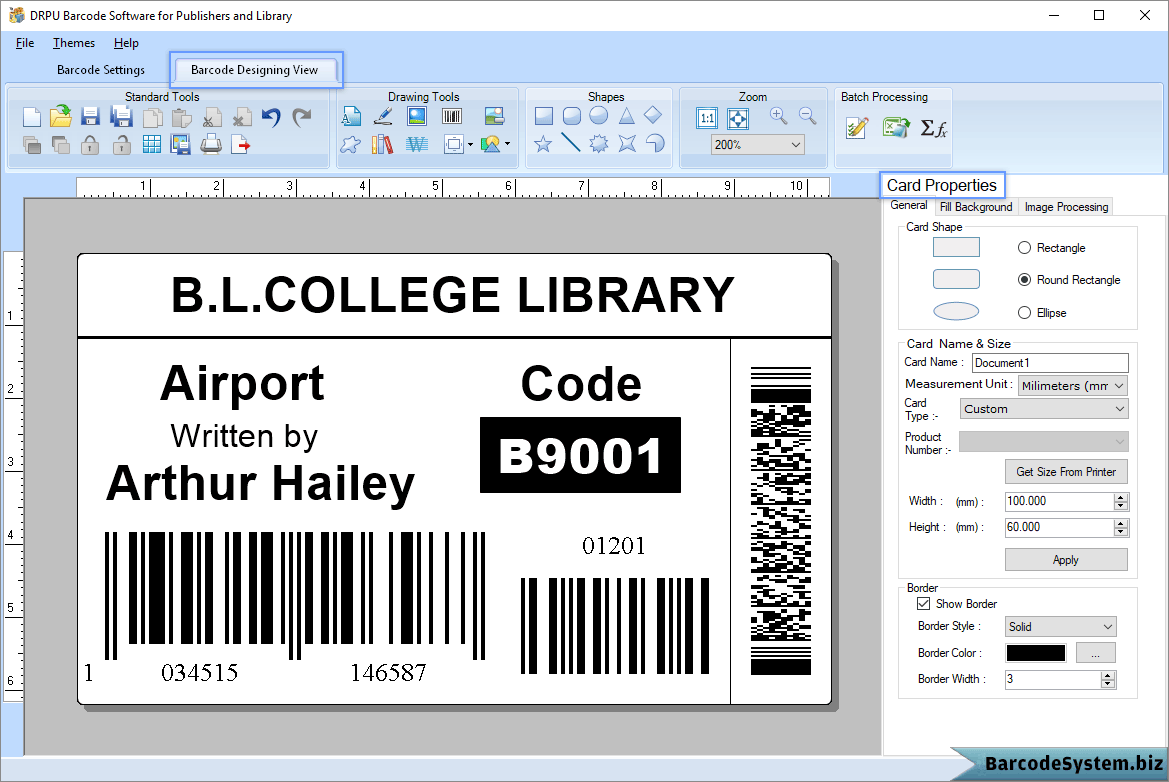Open the Fill Background tab

coord(976,206)
